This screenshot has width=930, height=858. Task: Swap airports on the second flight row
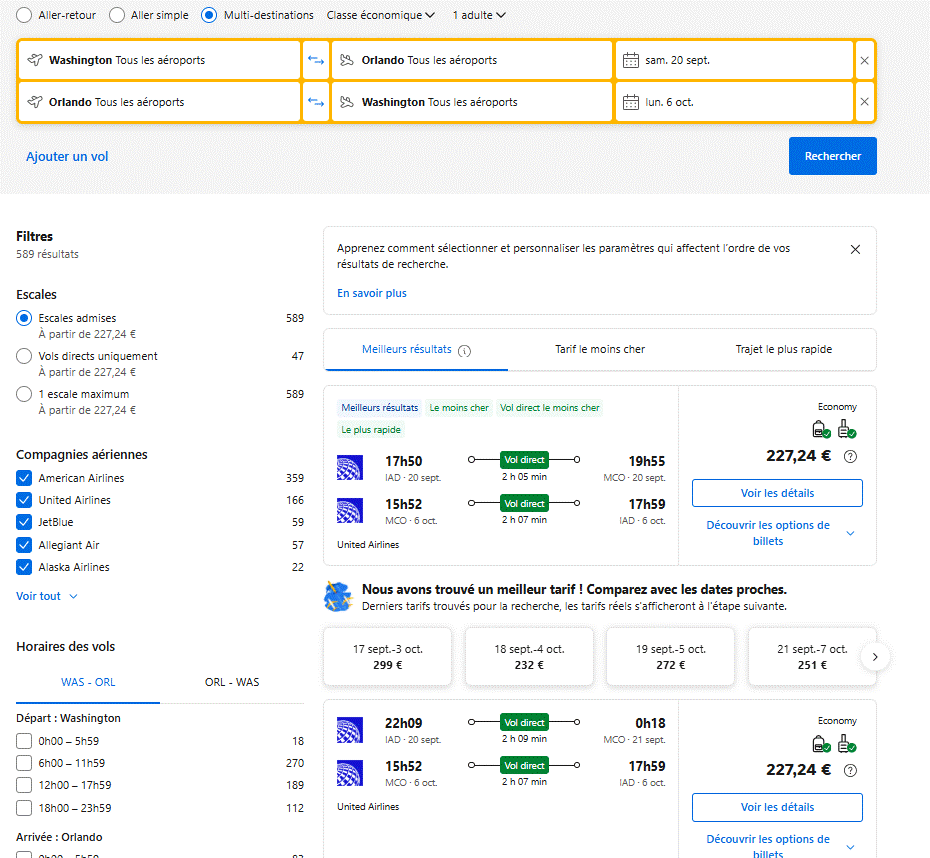click(316, 102)
